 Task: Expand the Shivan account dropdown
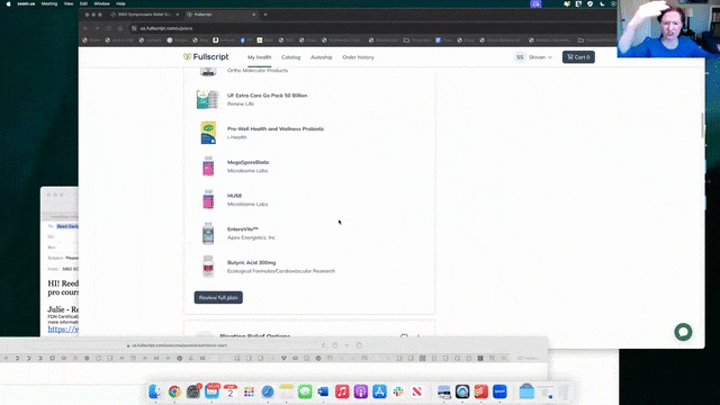(x=540, y=57)
